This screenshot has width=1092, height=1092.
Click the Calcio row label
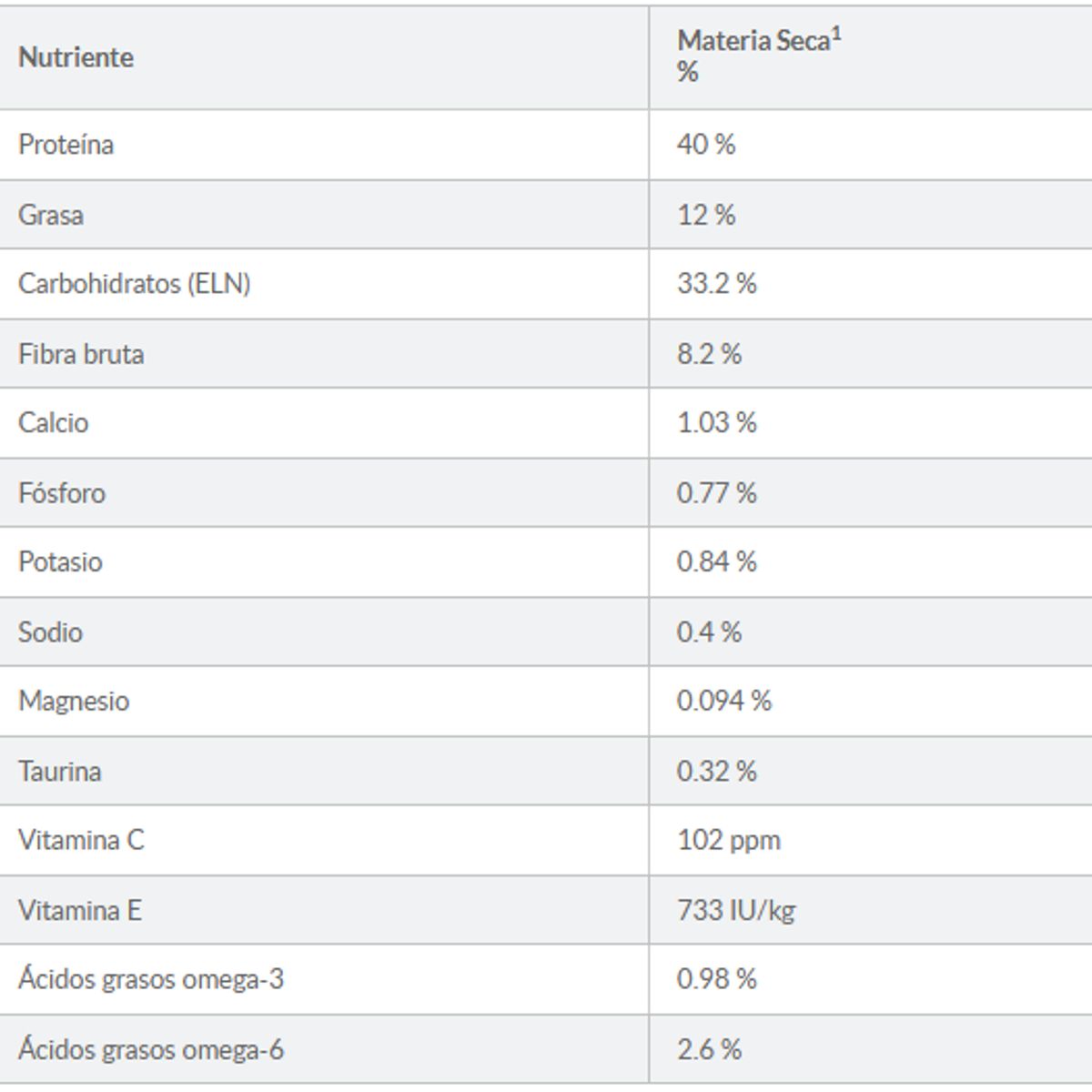(54, 423)
